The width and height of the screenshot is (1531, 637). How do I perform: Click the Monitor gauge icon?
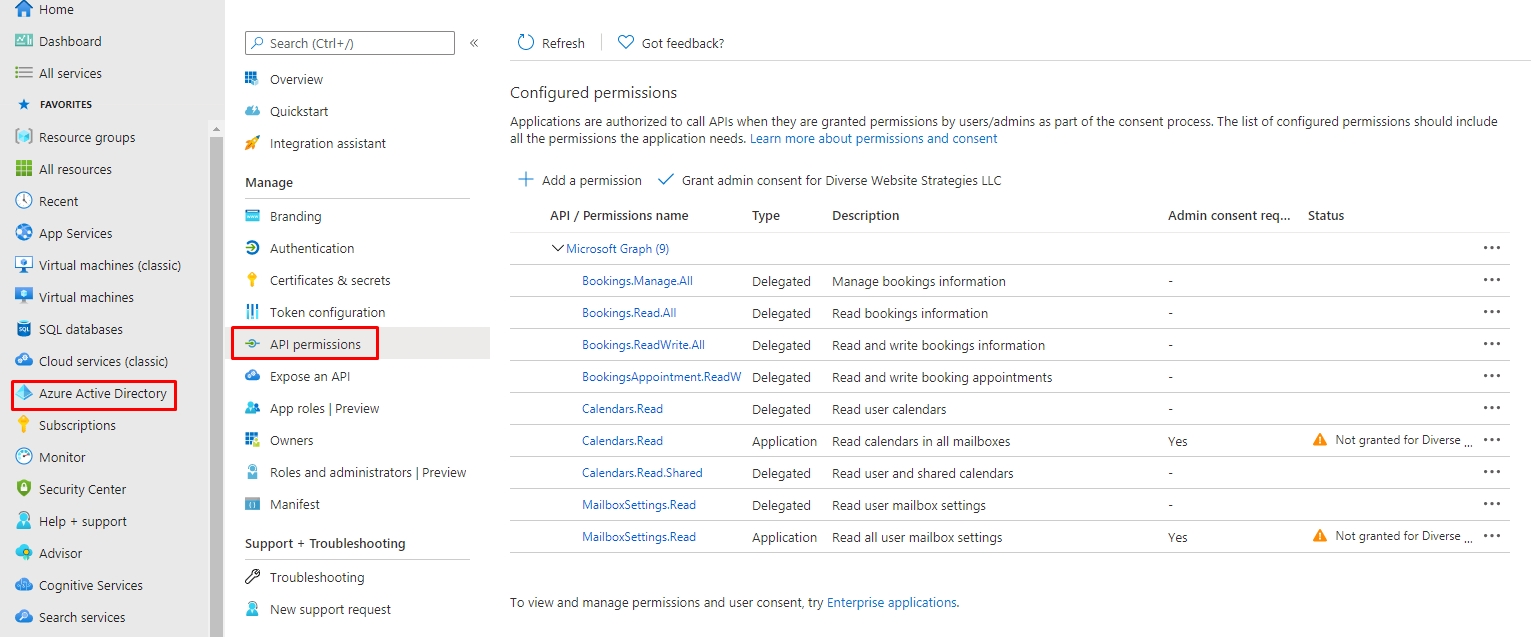[24, 457]
